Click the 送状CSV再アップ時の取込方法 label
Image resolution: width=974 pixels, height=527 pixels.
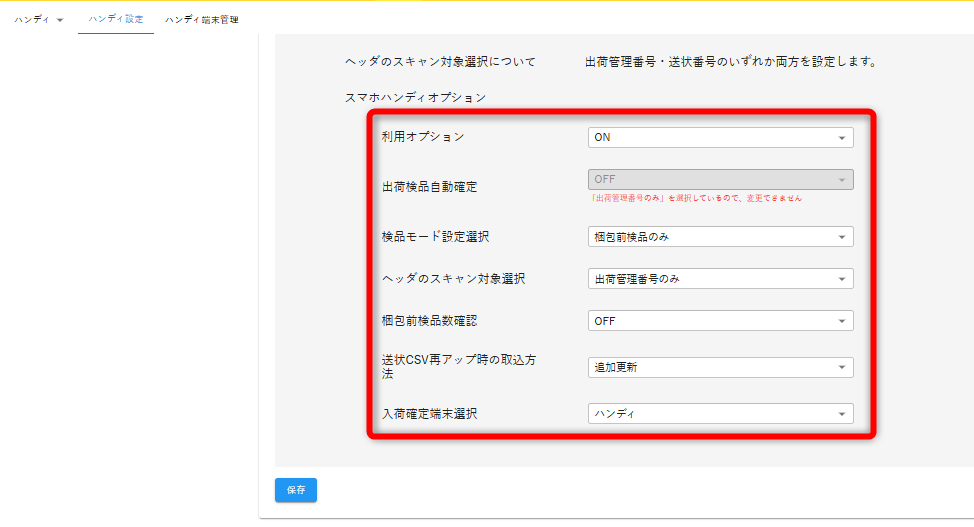(458, 367)
